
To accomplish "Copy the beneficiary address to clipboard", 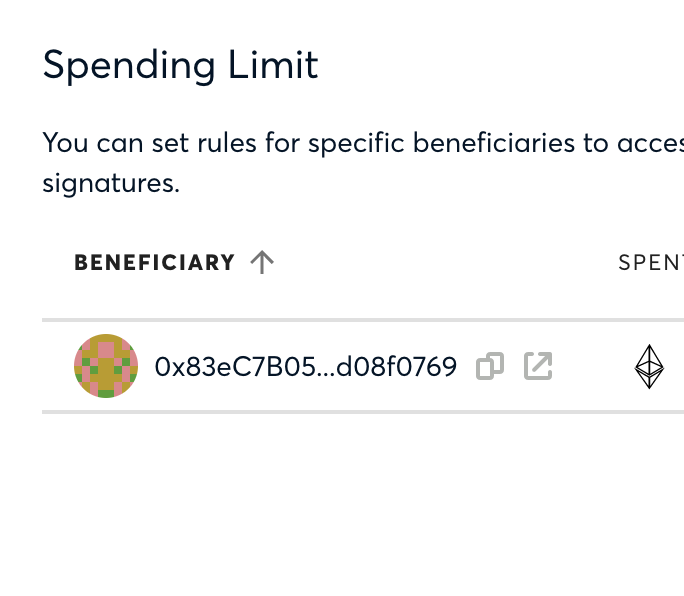I will pos(489,367).
